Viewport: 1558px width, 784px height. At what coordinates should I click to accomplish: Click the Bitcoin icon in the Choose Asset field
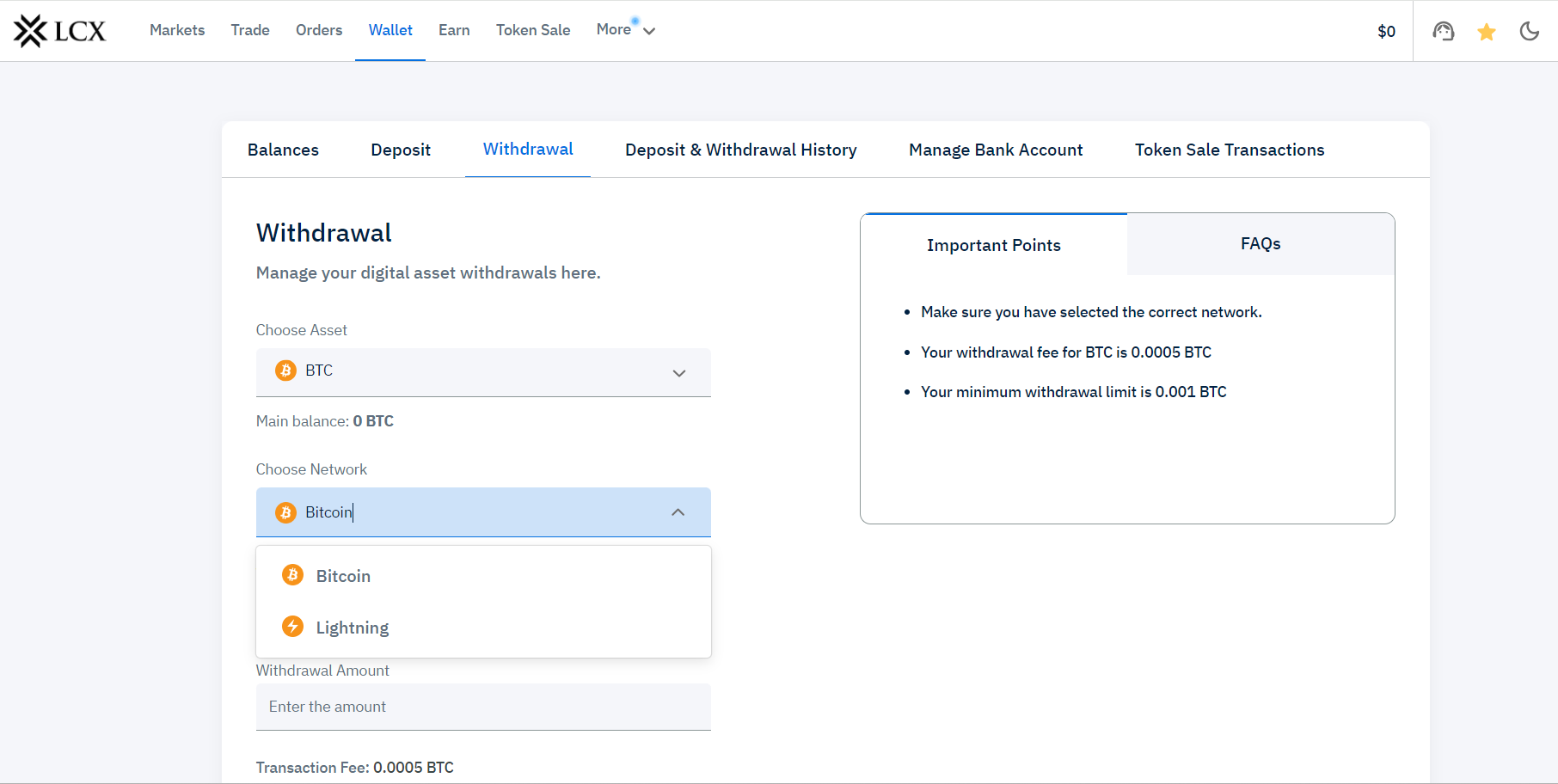(285, 371)
